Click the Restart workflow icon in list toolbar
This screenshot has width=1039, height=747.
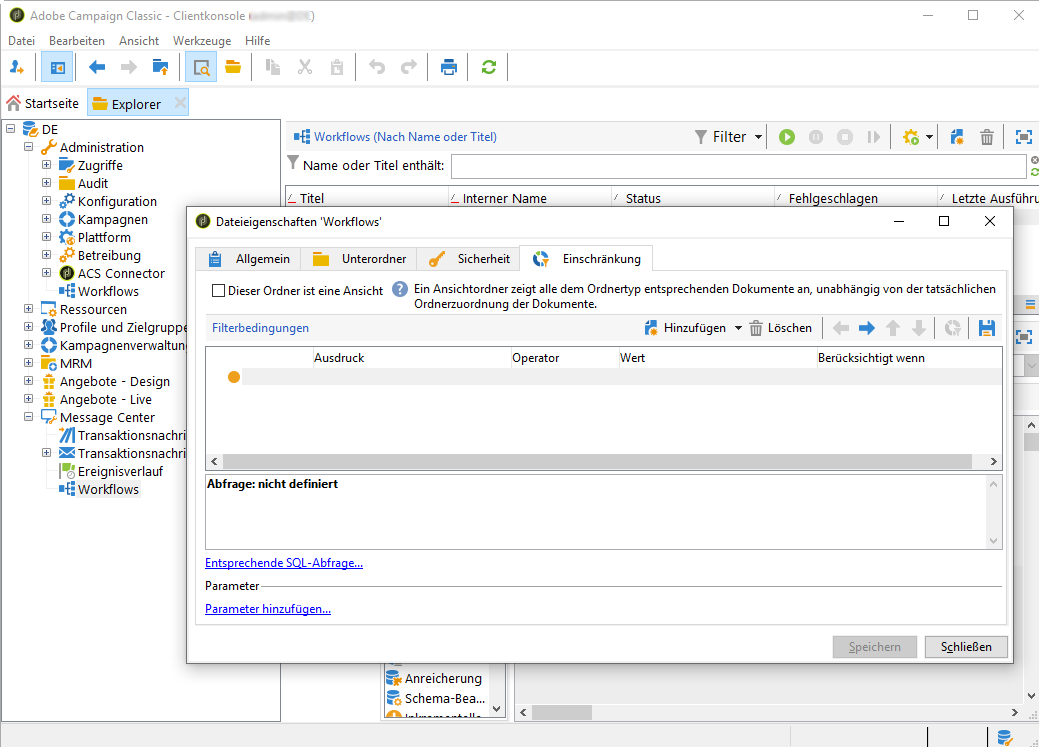[874, 137]
